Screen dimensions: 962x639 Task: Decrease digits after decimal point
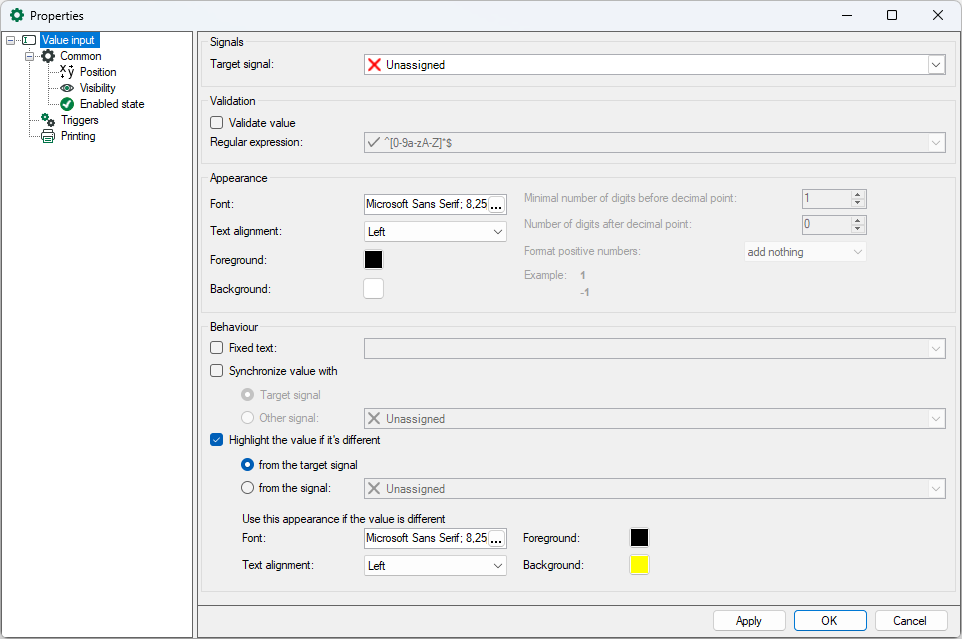click(x=858, y=229)
